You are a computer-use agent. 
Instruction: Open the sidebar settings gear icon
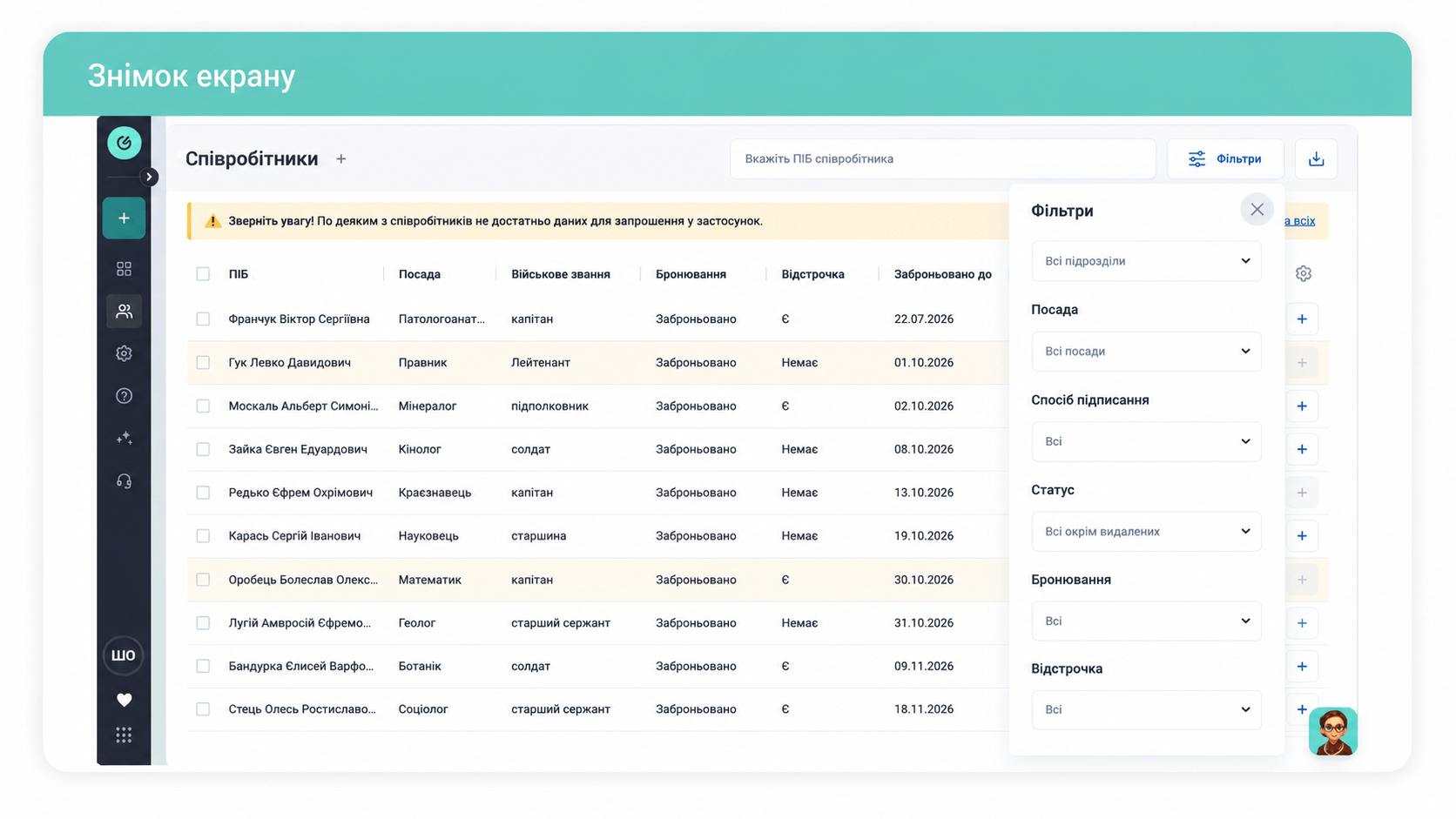[124, 353]
